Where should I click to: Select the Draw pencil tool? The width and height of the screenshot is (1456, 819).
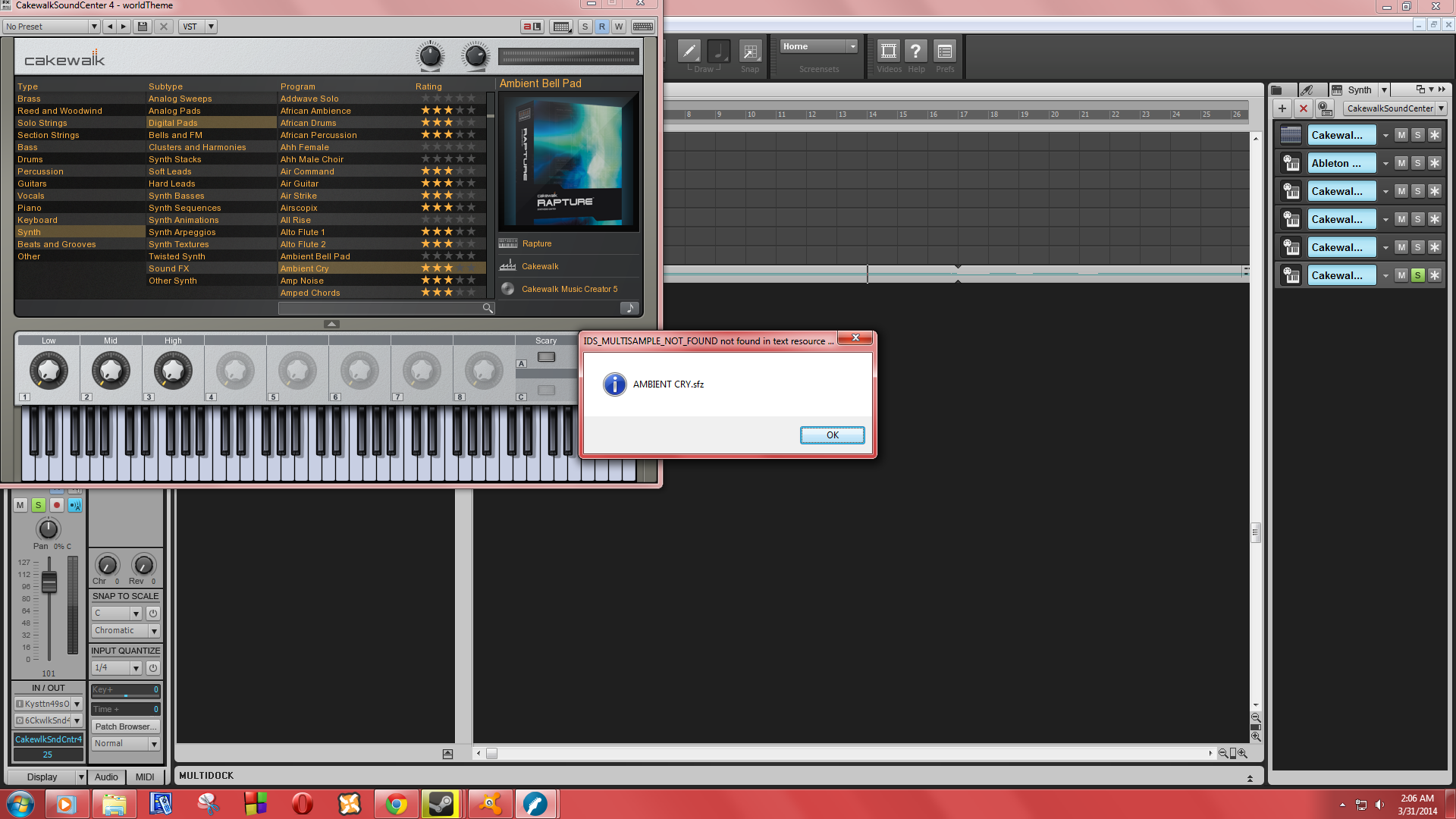pos(689,52)
